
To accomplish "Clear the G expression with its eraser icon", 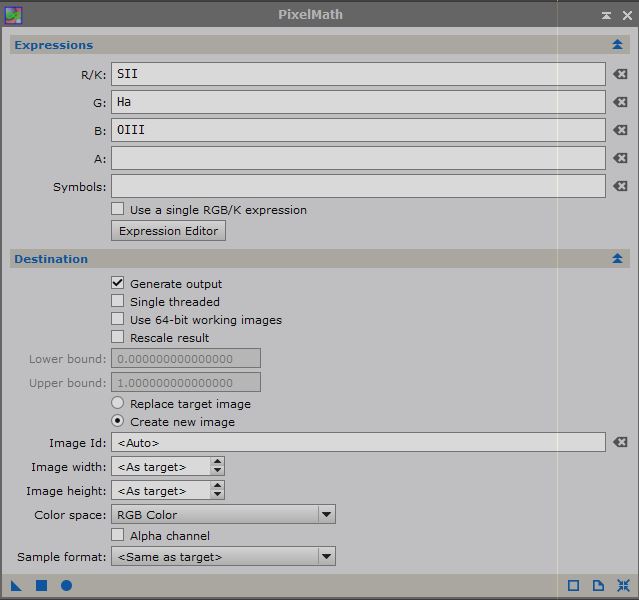I will tap(620, 102).
